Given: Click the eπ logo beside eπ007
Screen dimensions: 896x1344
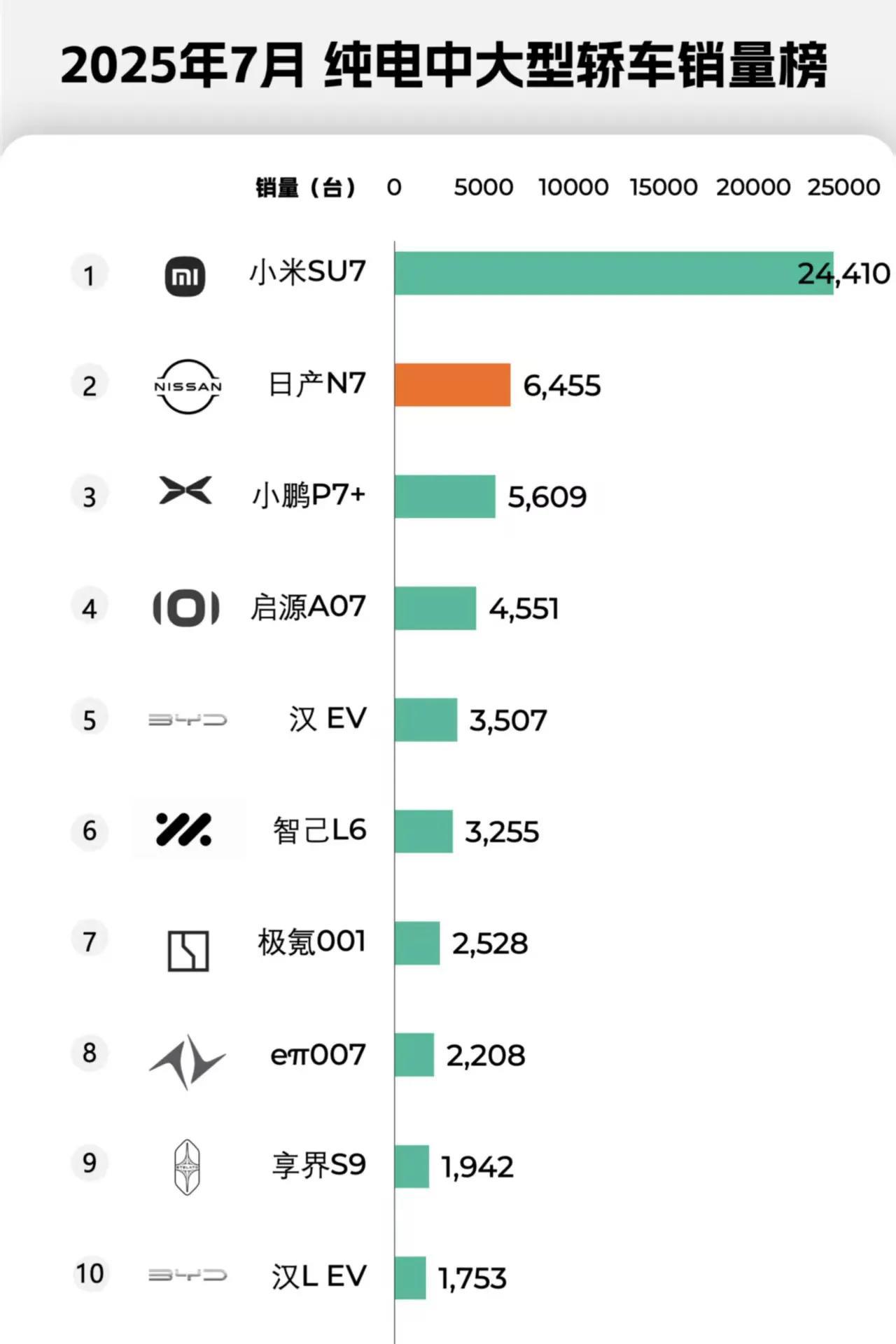Looking at the screenshot, I should coord(188,1061).
